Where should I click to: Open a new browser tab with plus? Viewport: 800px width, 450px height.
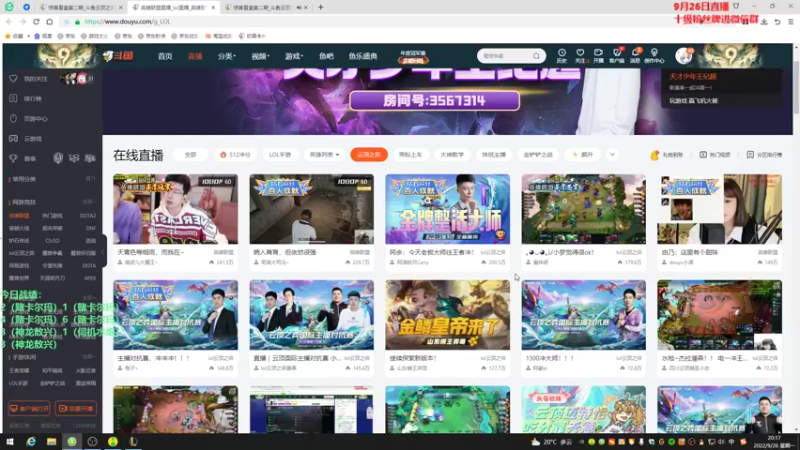[x=320, y=7]
